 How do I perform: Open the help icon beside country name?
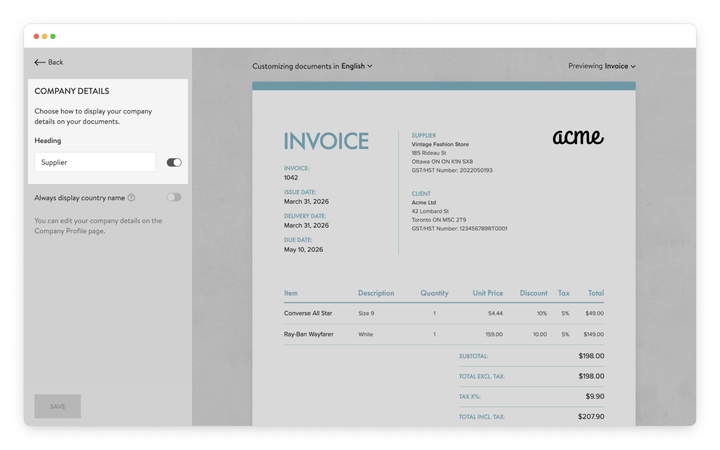coord(131,198)
